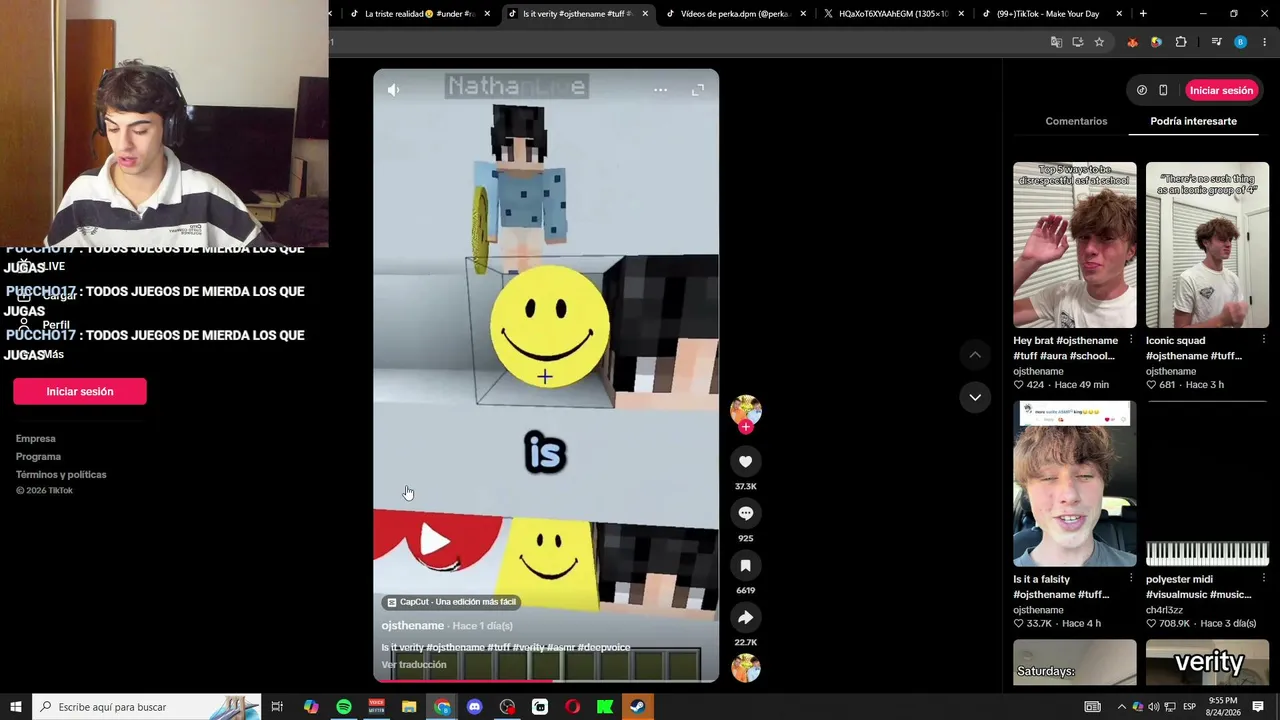1280x720 pixels.
Task: Click the Iniciar sesión button in the top right
Action: pos(1221,90)
